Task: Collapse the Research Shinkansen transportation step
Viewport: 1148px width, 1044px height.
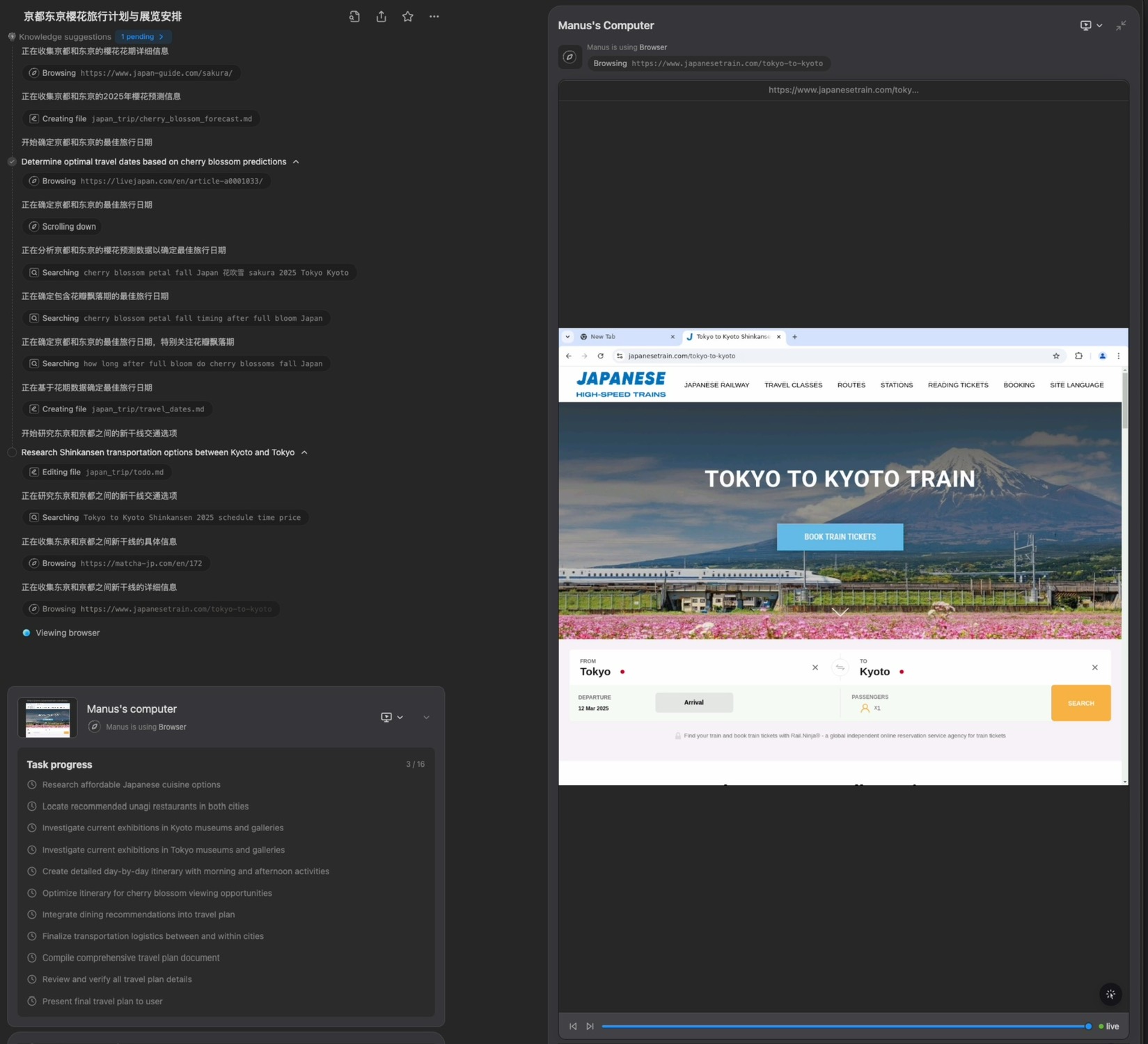Action: 304,452
